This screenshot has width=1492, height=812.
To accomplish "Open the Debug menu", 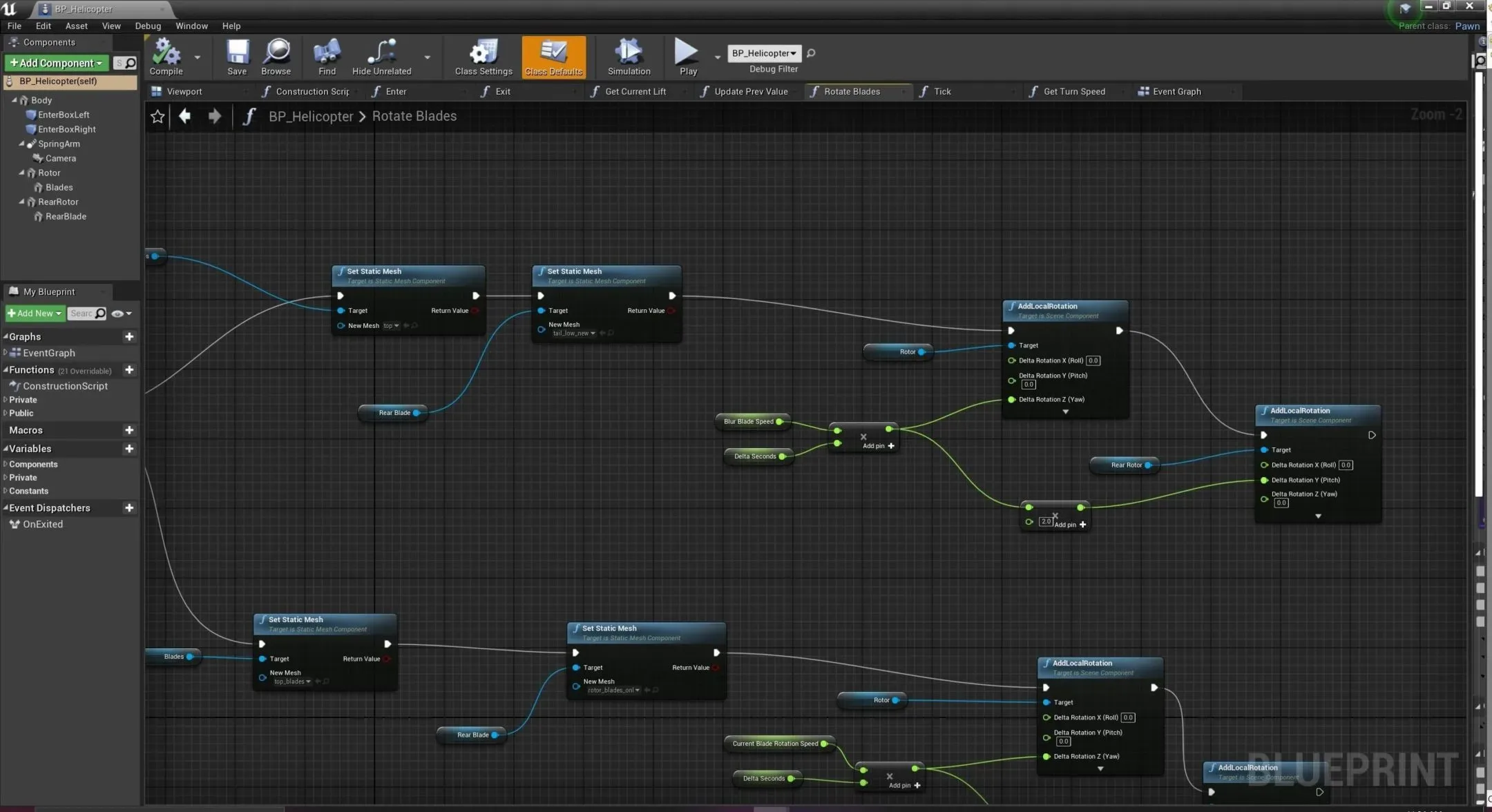I will (148, 26).
